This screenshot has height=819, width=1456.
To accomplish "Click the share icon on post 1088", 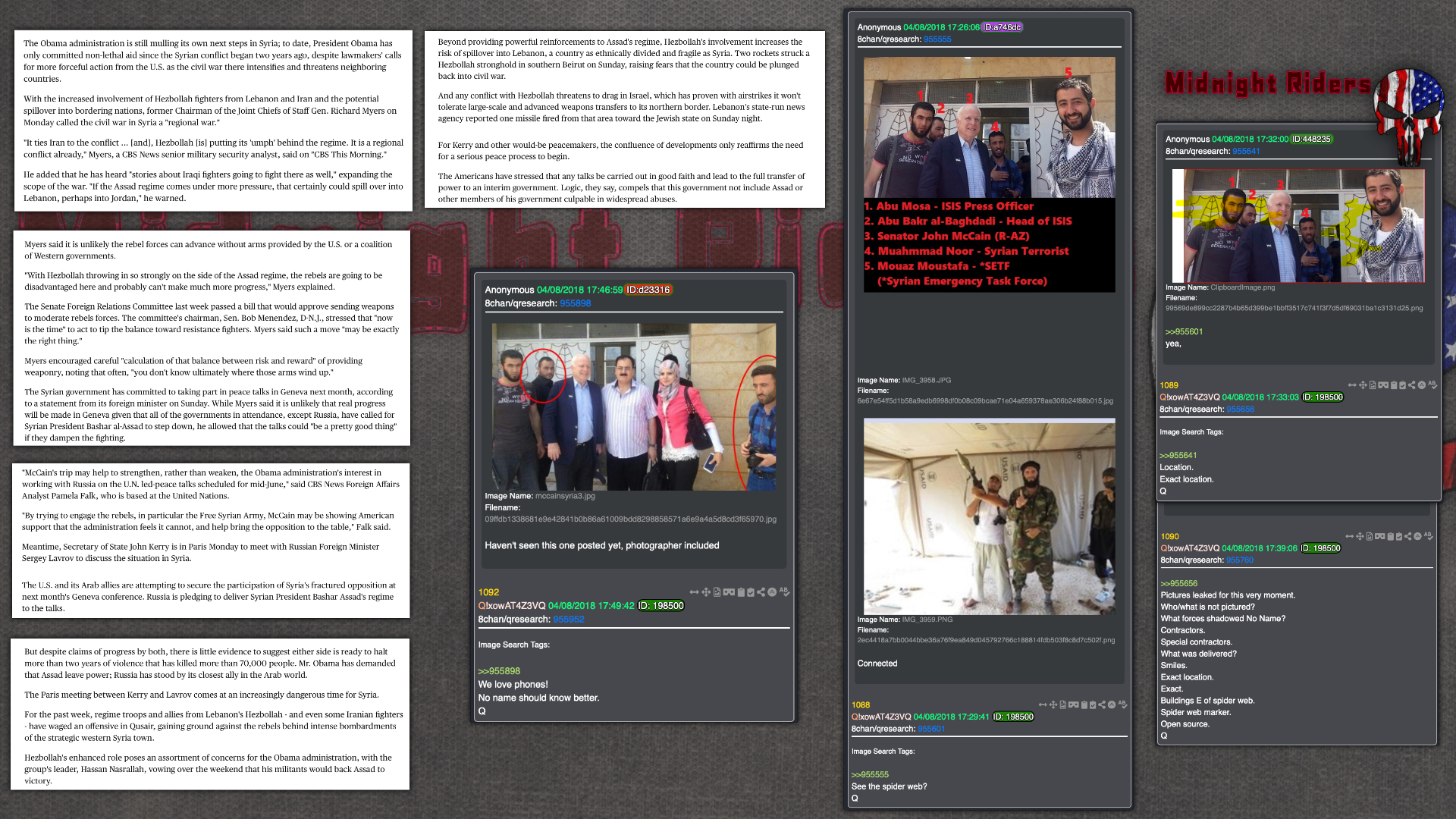I will [1102, 704].
